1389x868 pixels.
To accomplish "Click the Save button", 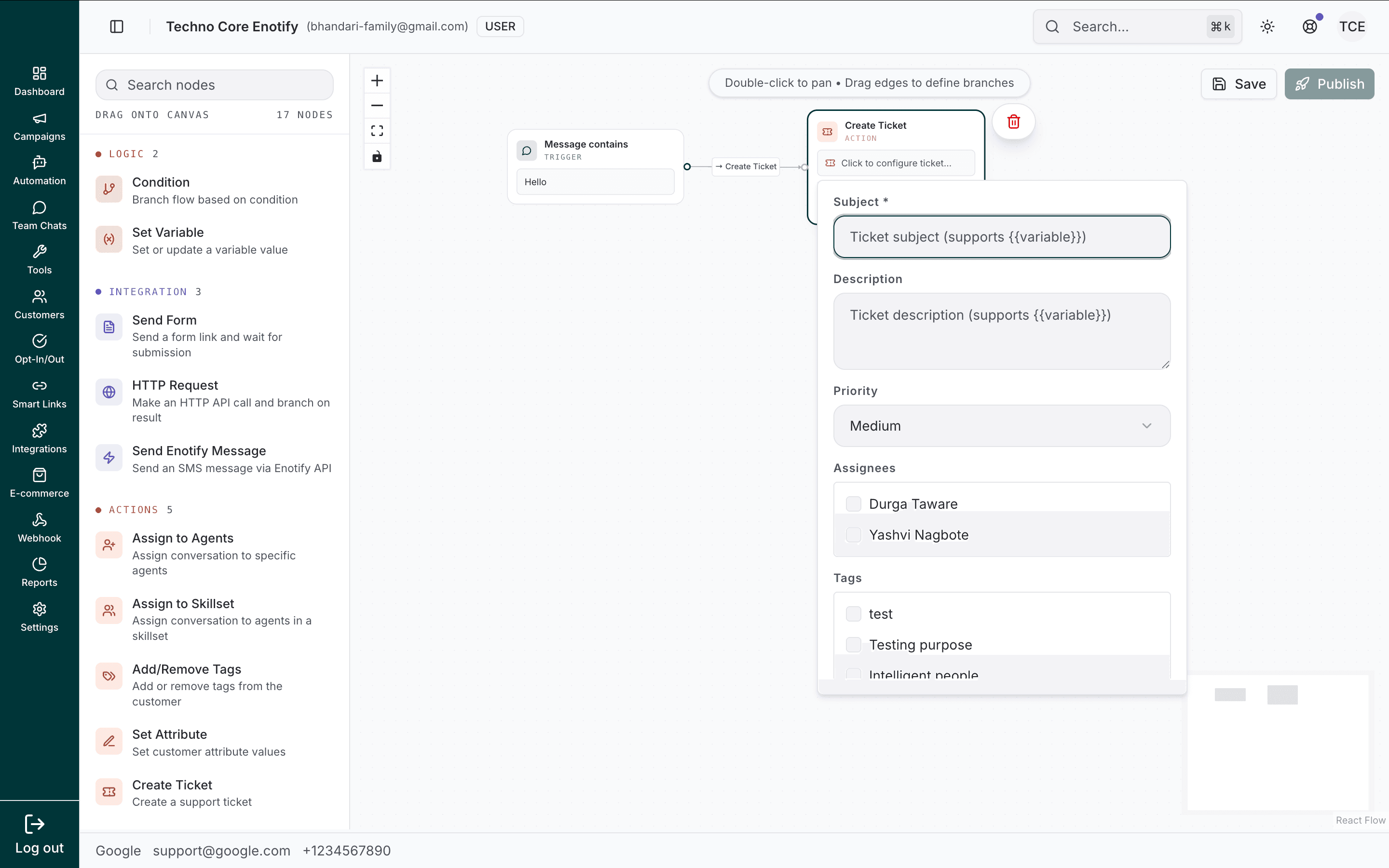I will [1239, 84].
